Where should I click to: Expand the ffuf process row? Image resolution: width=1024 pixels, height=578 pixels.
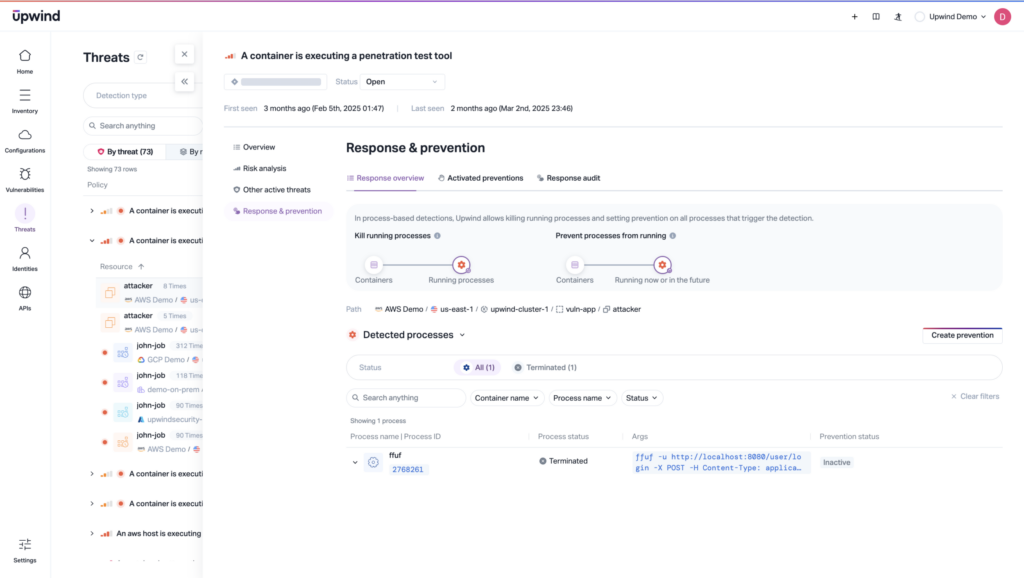coord(355,462)
